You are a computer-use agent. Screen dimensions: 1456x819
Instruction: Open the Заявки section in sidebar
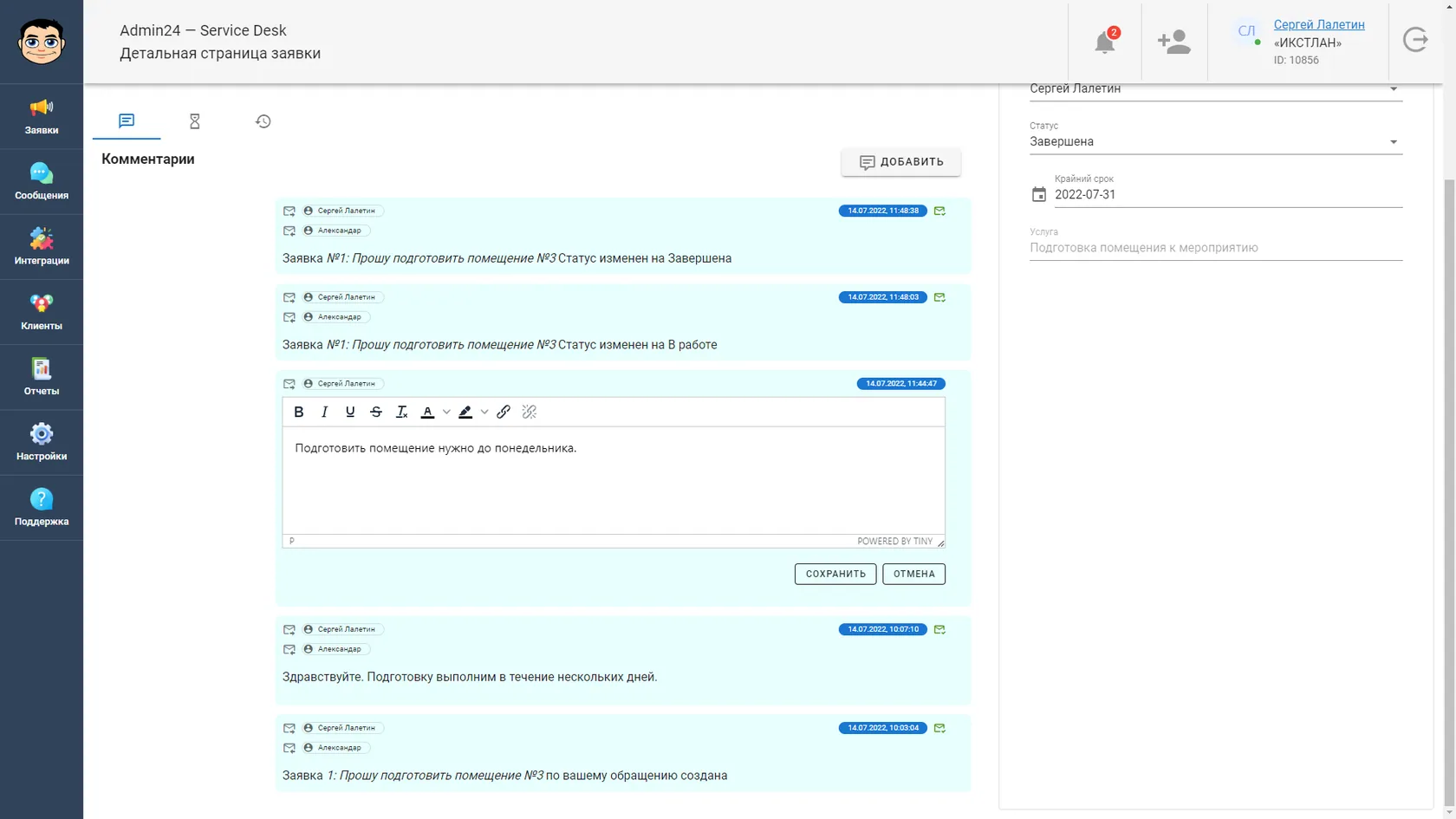coord(42,117)
